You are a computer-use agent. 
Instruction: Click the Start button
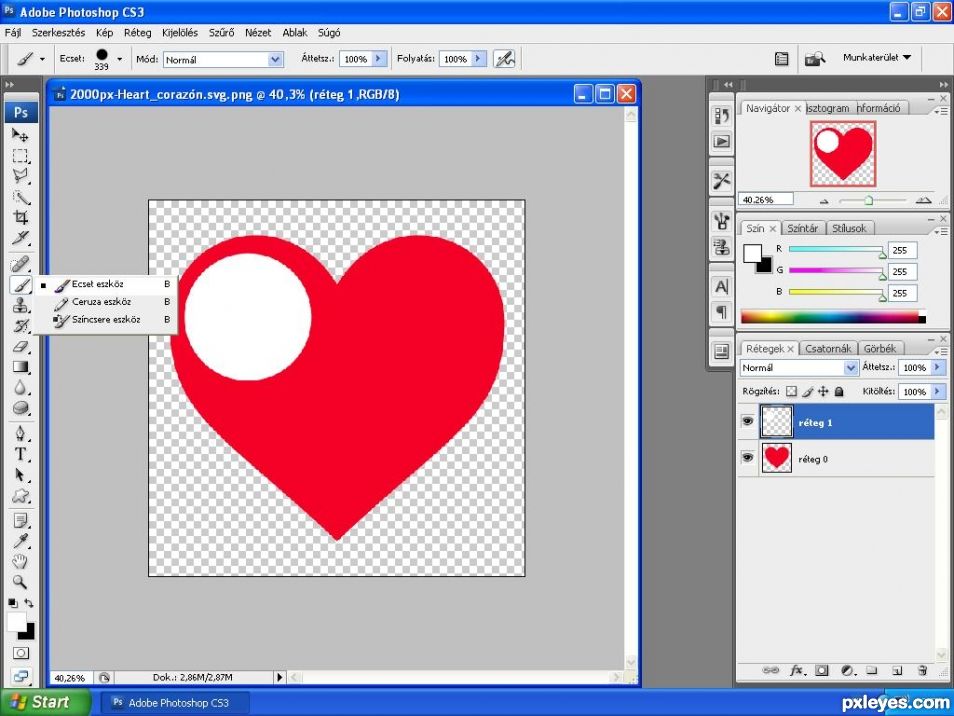44,702
